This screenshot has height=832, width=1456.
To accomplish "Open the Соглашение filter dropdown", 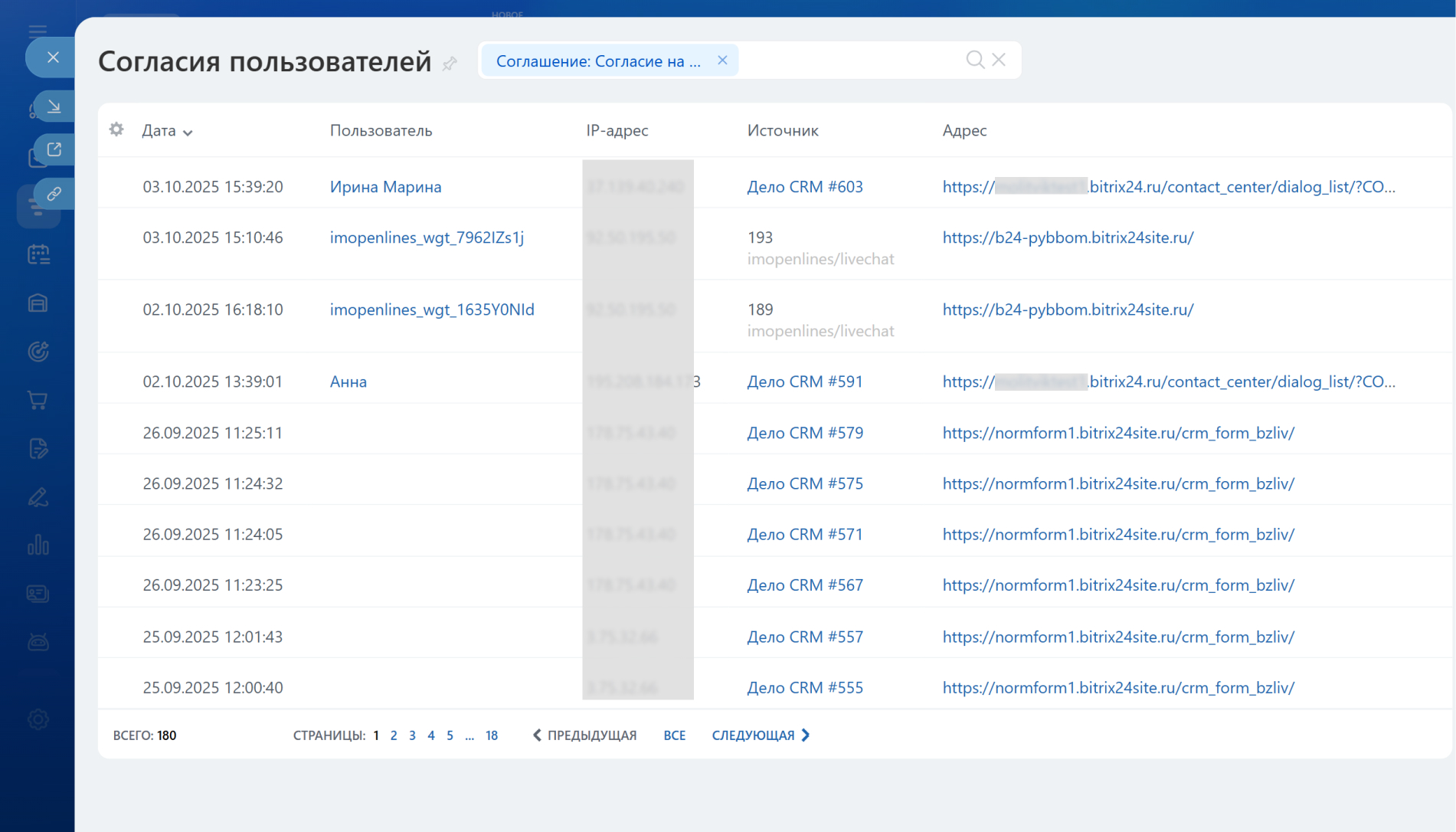I will point(597,61).
